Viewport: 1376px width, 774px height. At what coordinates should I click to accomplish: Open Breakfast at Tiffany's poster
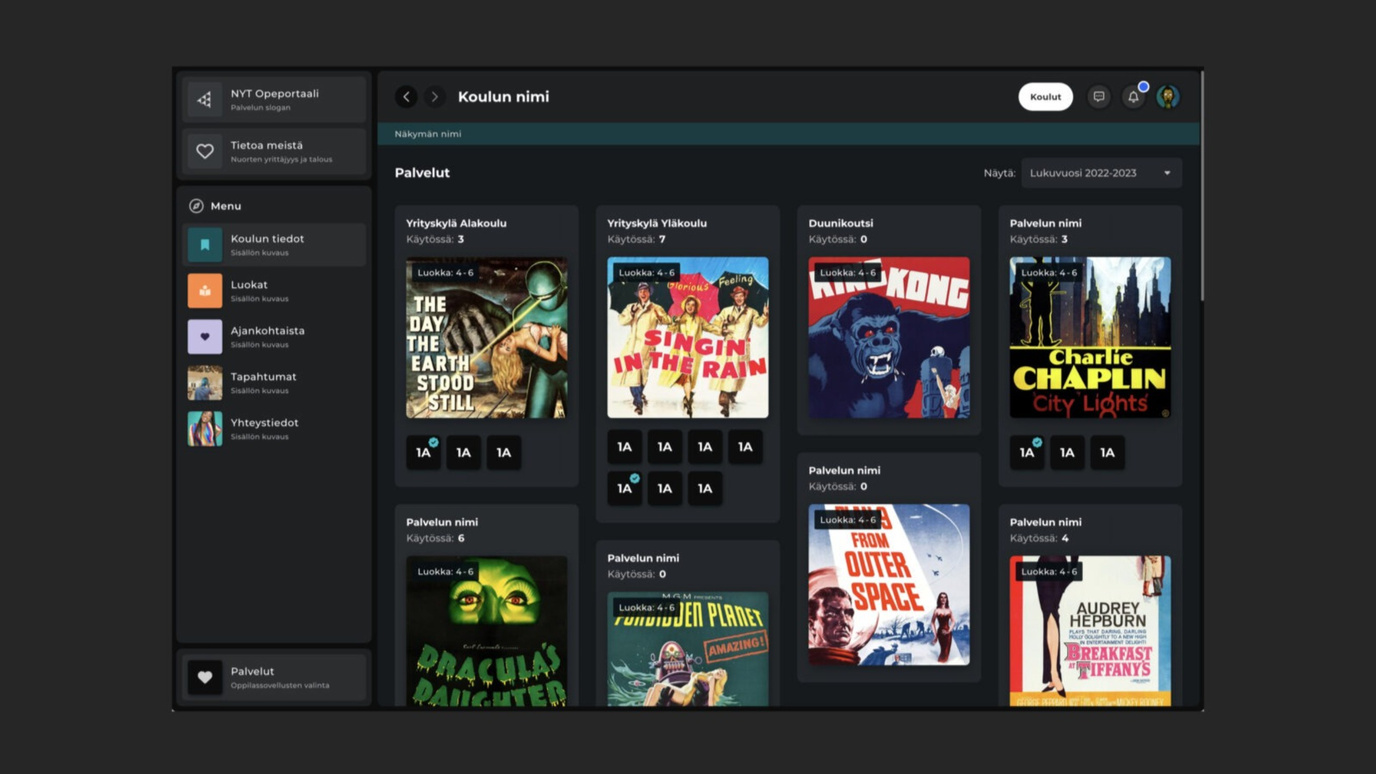pyautogui.click(x=1090, y=631)
